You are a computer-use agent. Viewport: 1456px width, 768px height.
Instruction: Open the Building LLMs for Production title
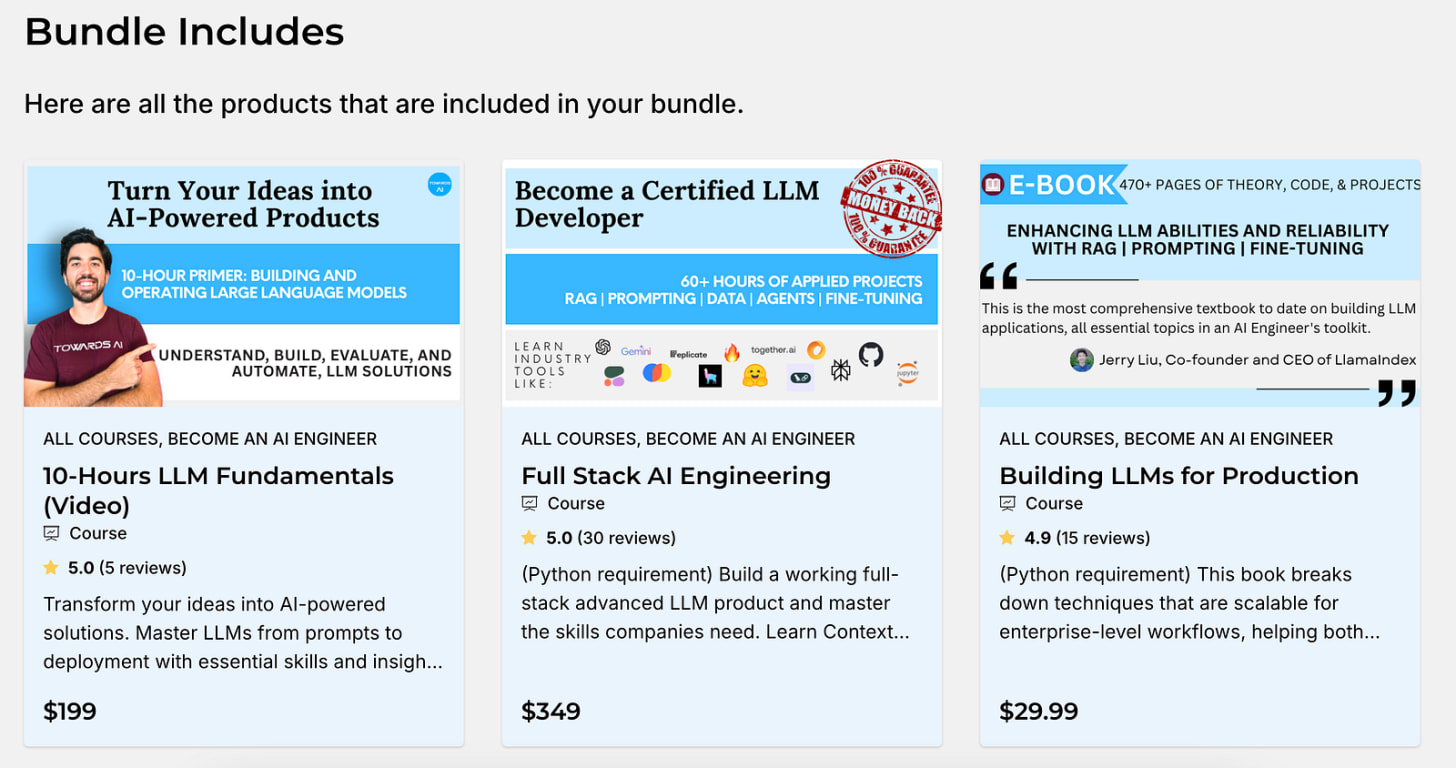coord(1179,476)
